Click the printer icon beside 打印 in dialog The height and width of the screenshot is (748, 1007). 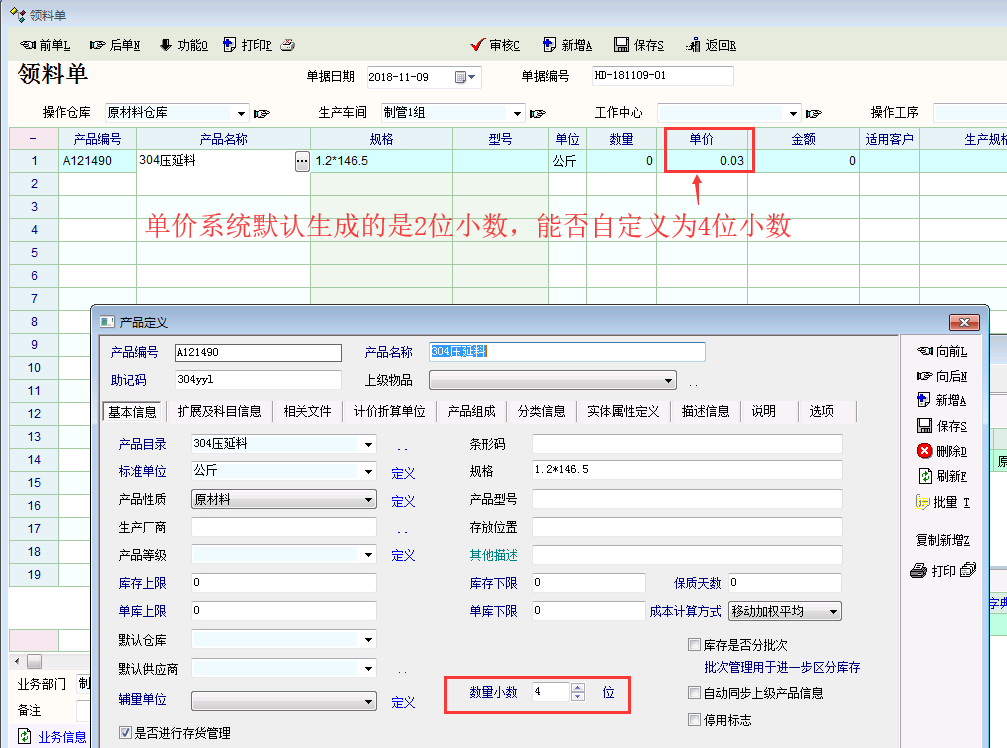click(919, 571)
